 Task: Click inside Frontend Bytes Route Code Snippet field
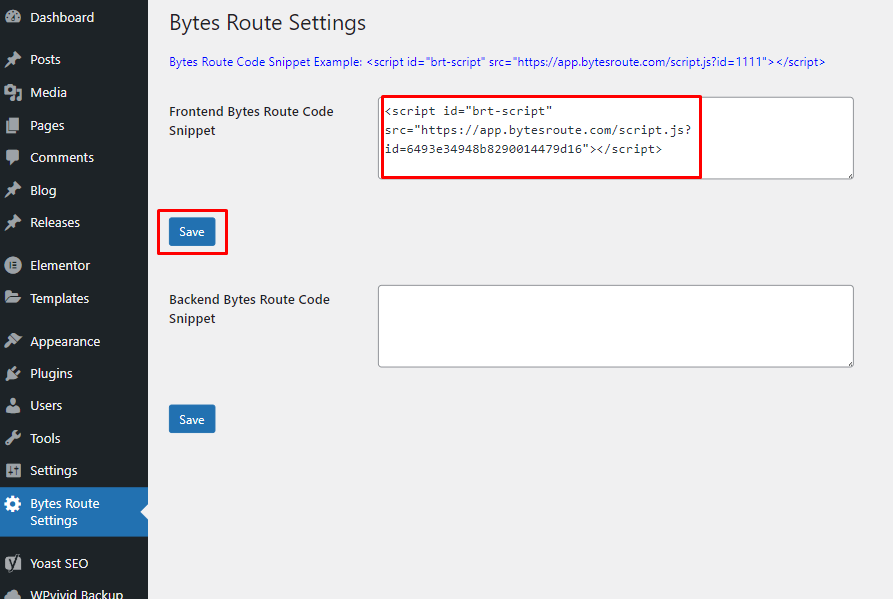pos(616,138)
